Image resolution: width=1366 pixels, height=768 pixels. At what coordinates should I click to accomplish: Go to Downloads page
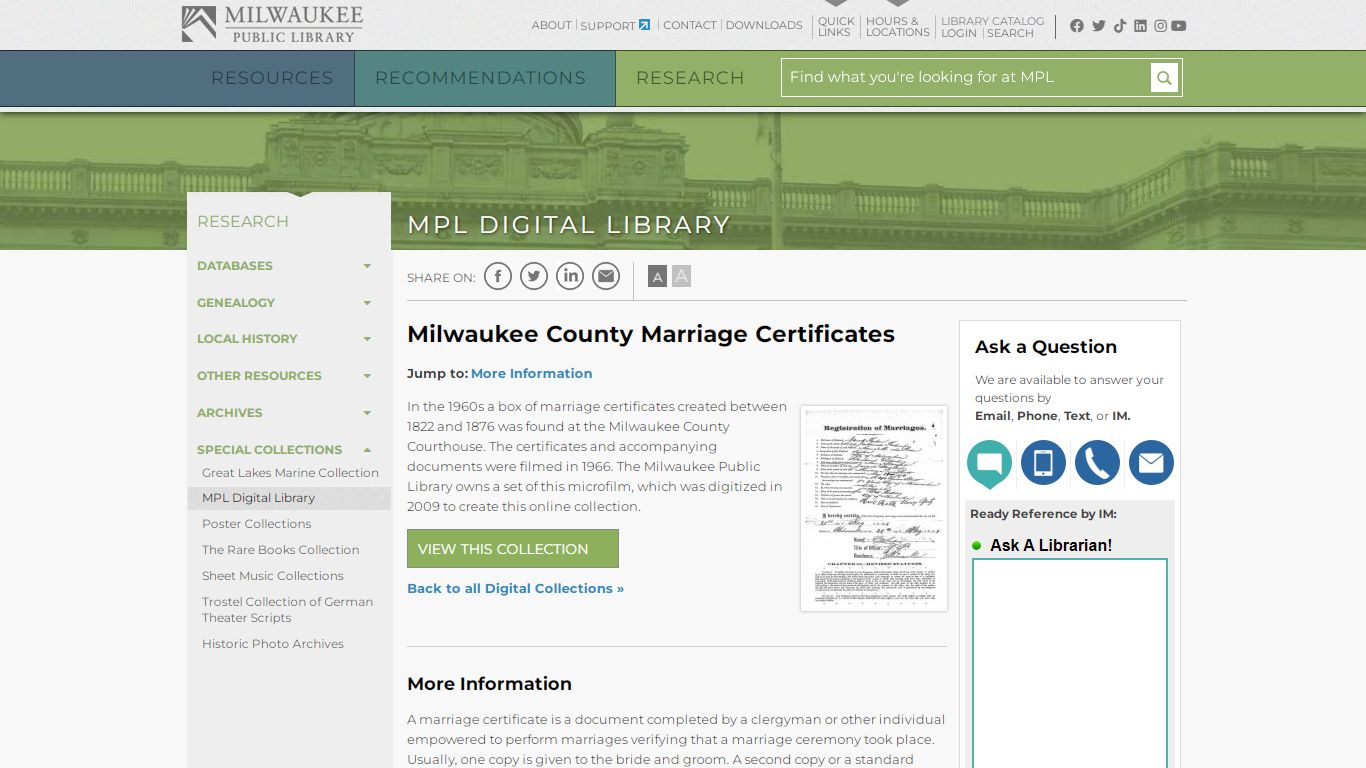pos(764,25)
